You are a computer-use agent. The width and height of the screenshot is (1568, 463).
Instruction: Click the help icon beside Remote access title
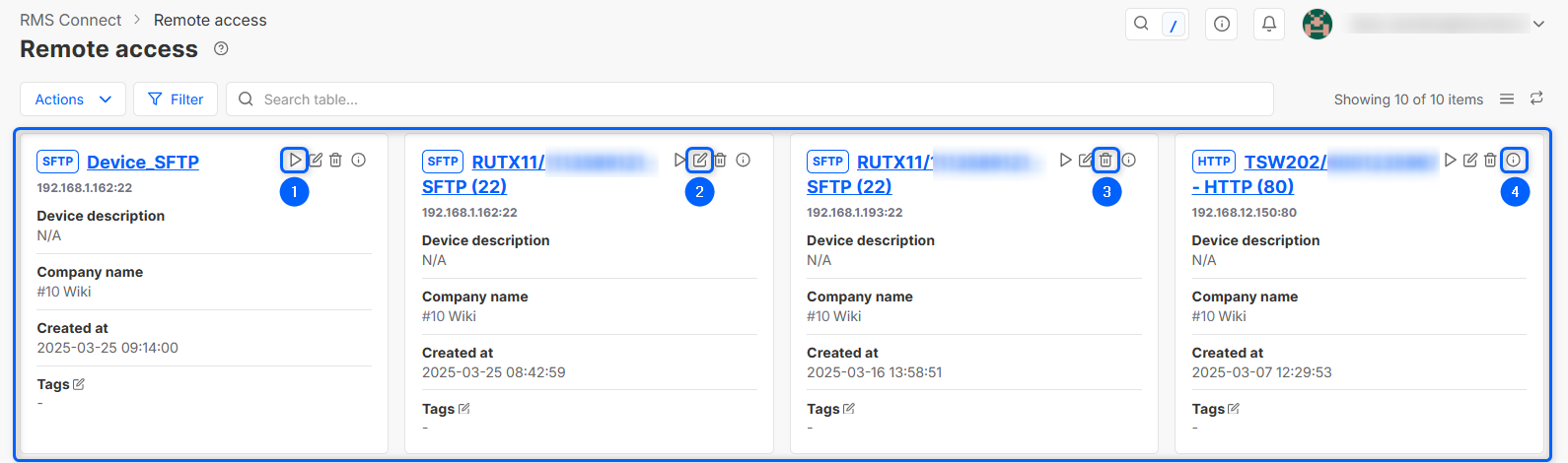(x=221, y=48)
